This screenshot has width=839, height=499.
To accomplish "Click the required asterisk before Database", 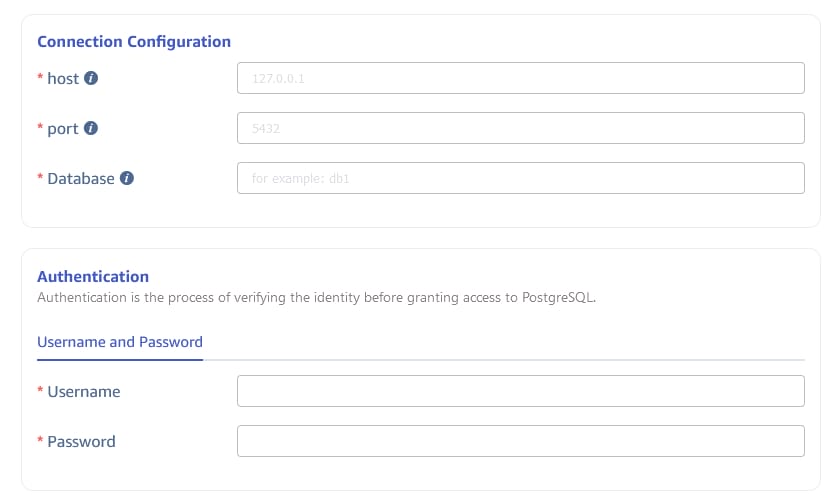I will 40,178.
